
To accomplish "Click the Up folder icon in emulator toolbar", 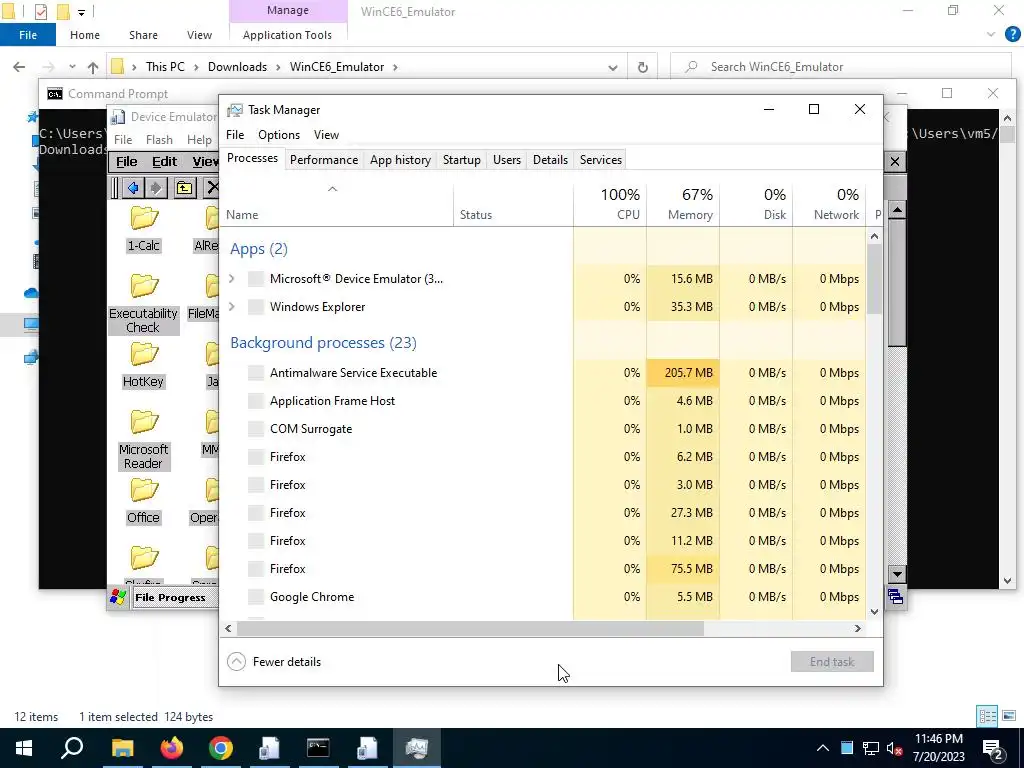I will (x=184, y=188).
